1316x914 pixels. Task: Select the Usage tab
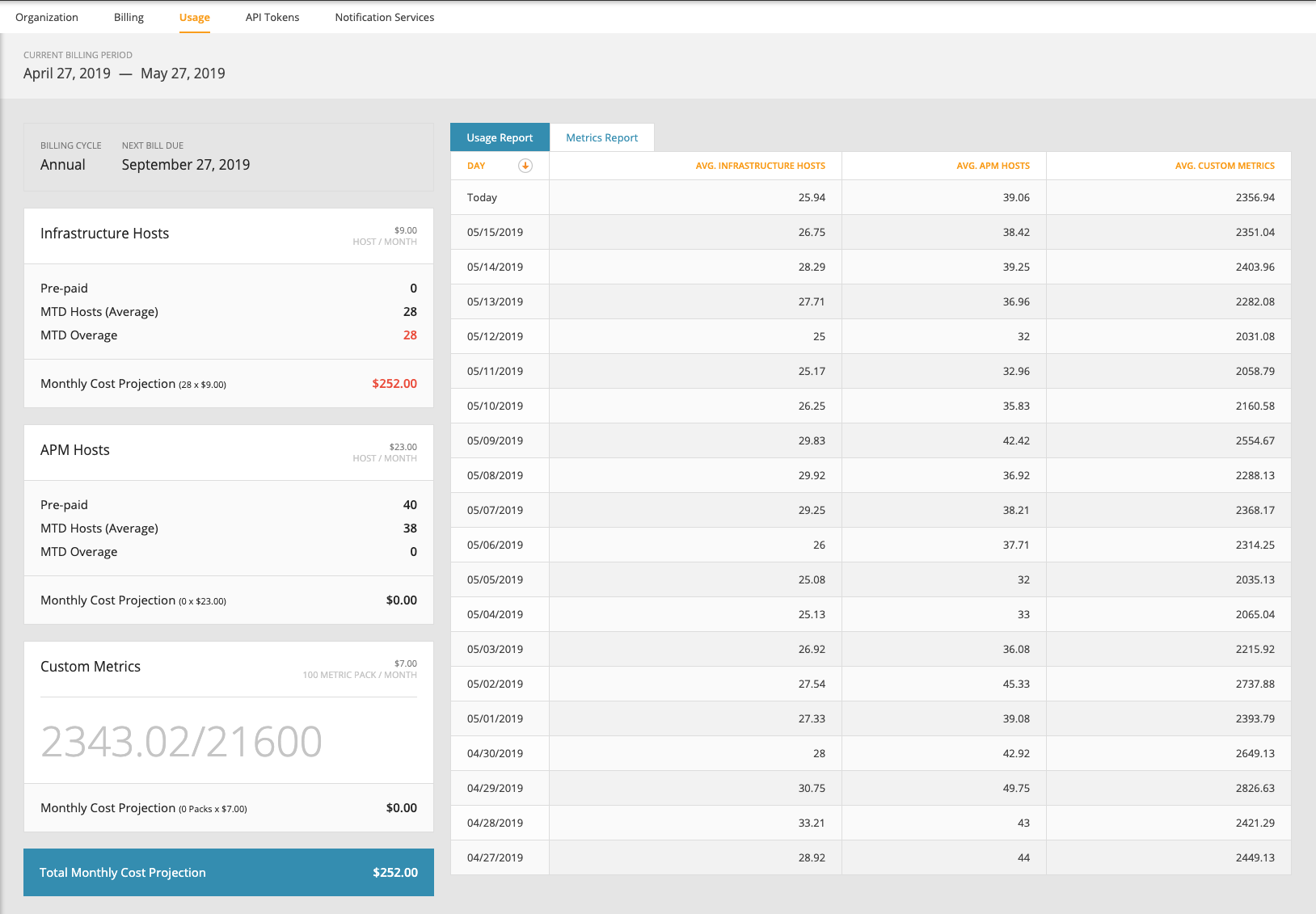click(x=195, y=17)
